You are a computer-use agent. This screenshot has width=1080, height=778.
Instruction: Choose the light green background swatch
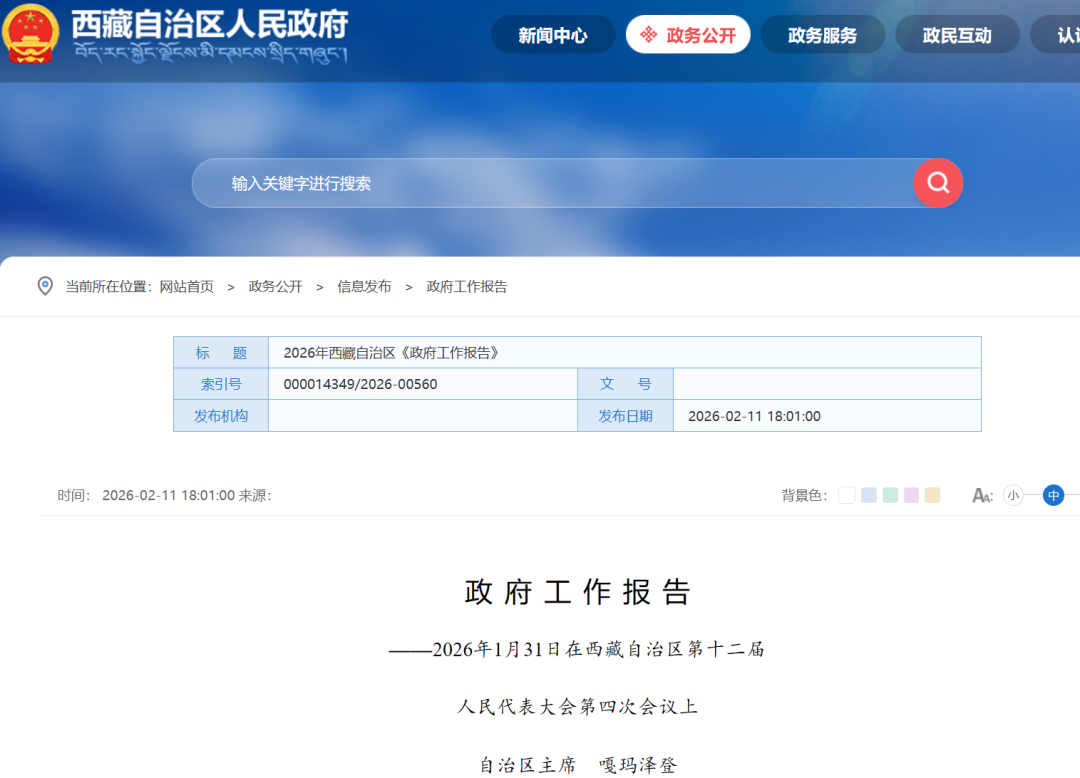pyautogui.click(x=890, y=495)
